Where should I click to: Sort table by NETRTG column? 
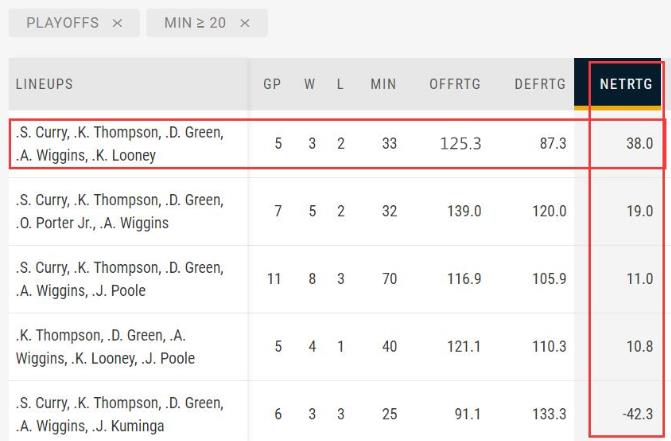pyautogui.click(x=626, y=84)
